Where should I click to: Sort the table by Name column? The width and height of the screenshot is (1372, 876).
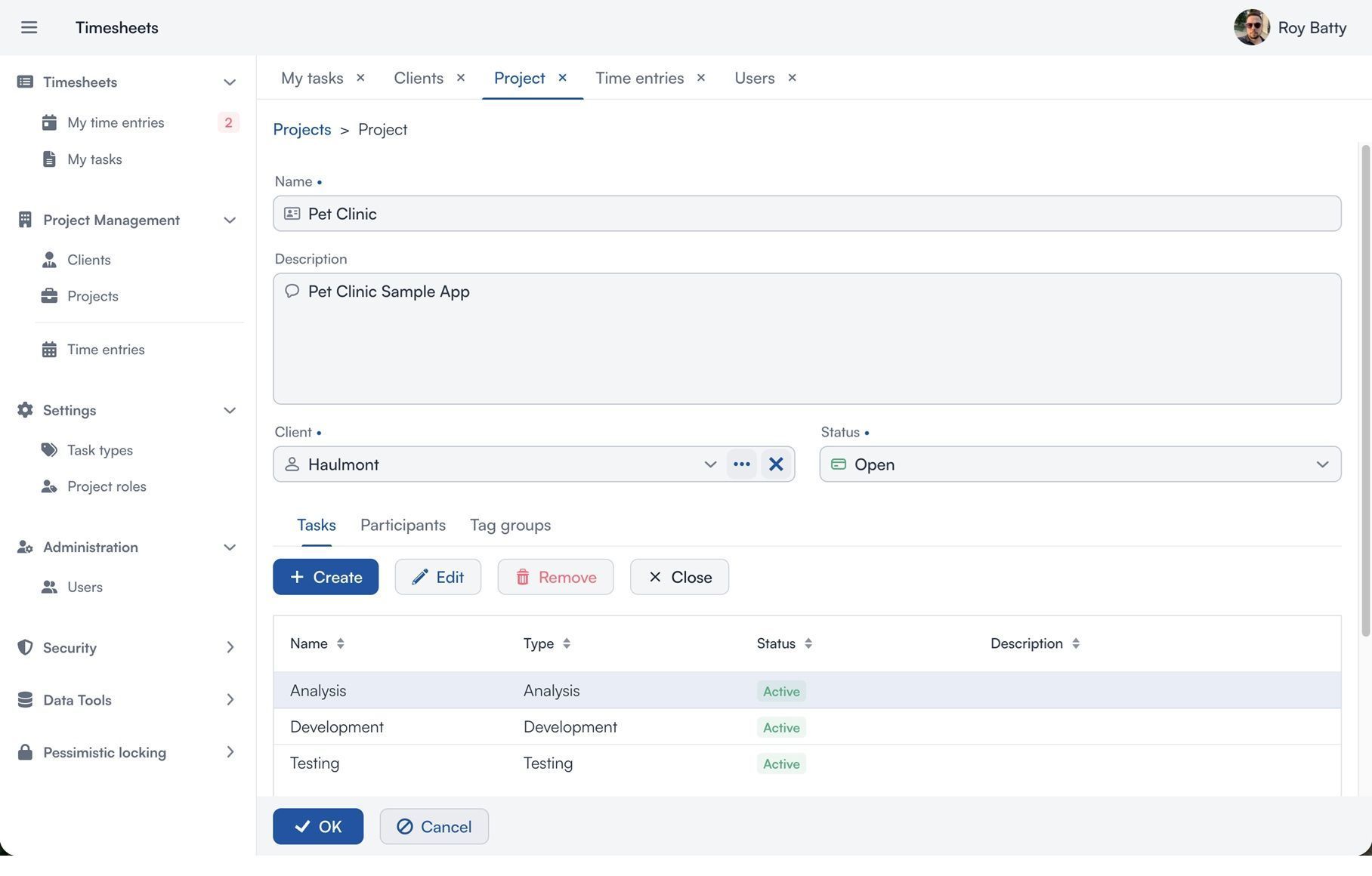tap(340, 643)
